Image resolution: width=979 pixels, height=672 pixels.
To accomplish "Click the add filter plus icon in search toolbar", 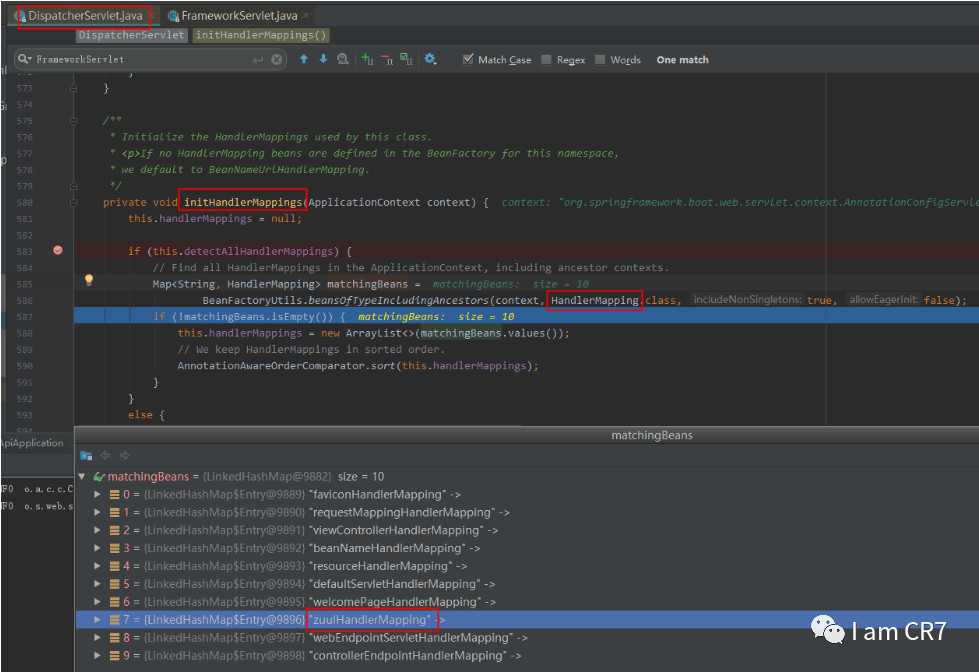I will point(365,59).
